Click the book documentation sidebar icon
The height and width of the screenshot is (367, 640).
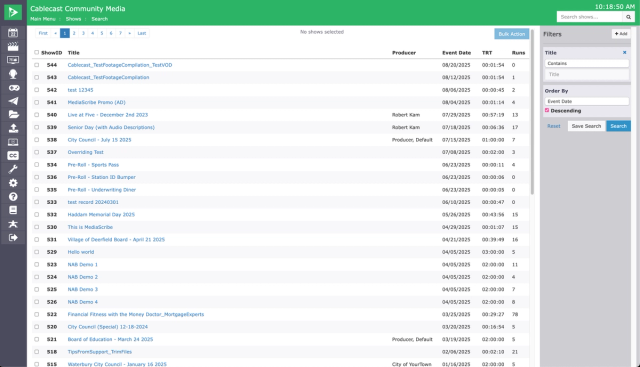pos(13,210)
